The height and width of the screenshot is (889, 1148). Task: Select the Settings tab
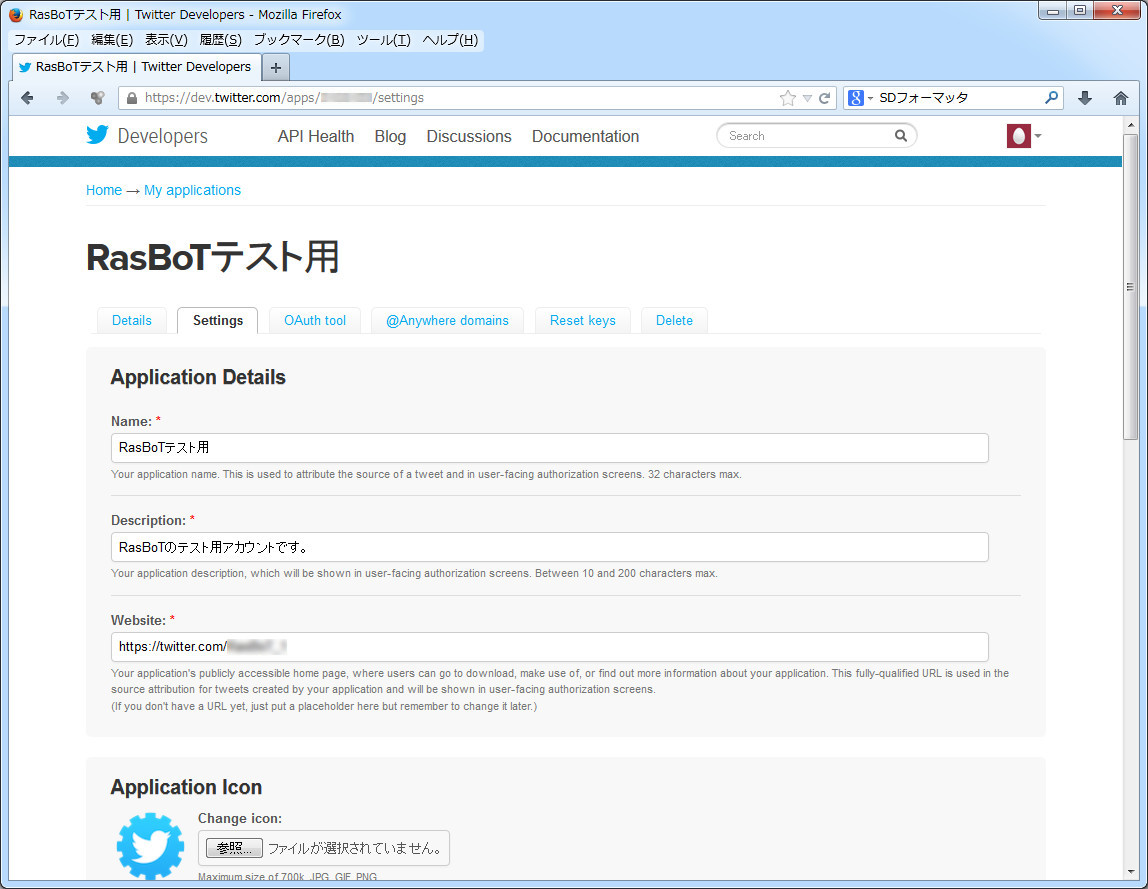[x=217, y=321]
